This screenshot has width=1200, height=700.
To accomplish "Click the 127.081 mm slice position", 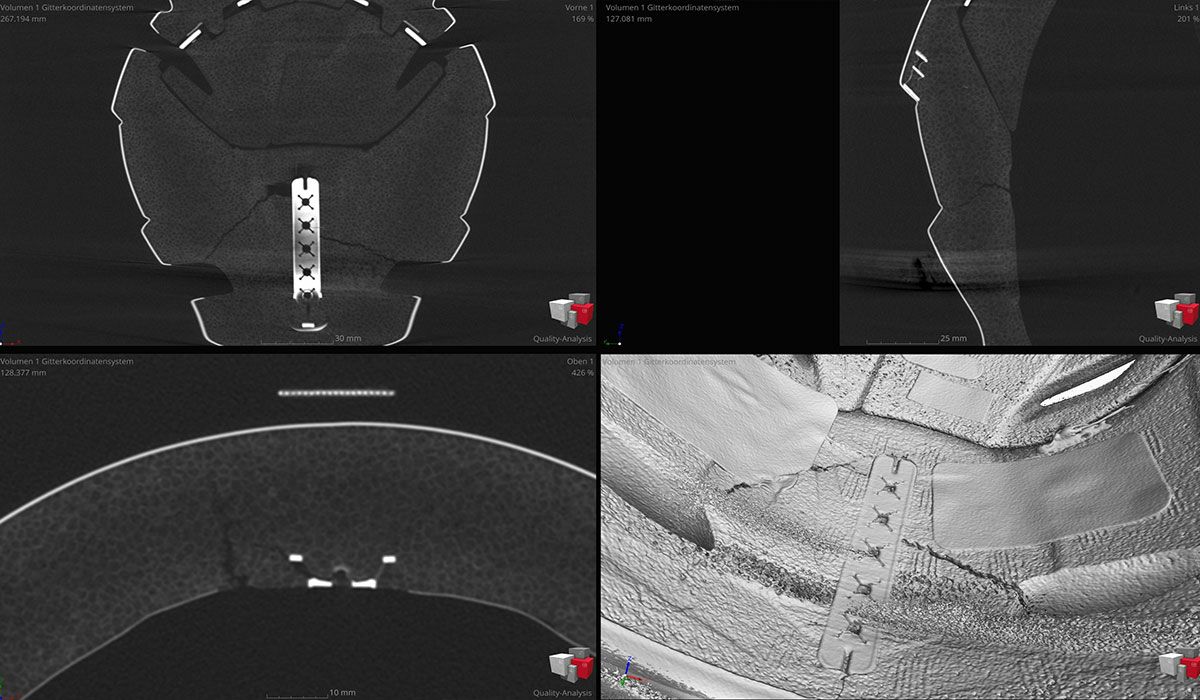I will click(x=628, y=19).
